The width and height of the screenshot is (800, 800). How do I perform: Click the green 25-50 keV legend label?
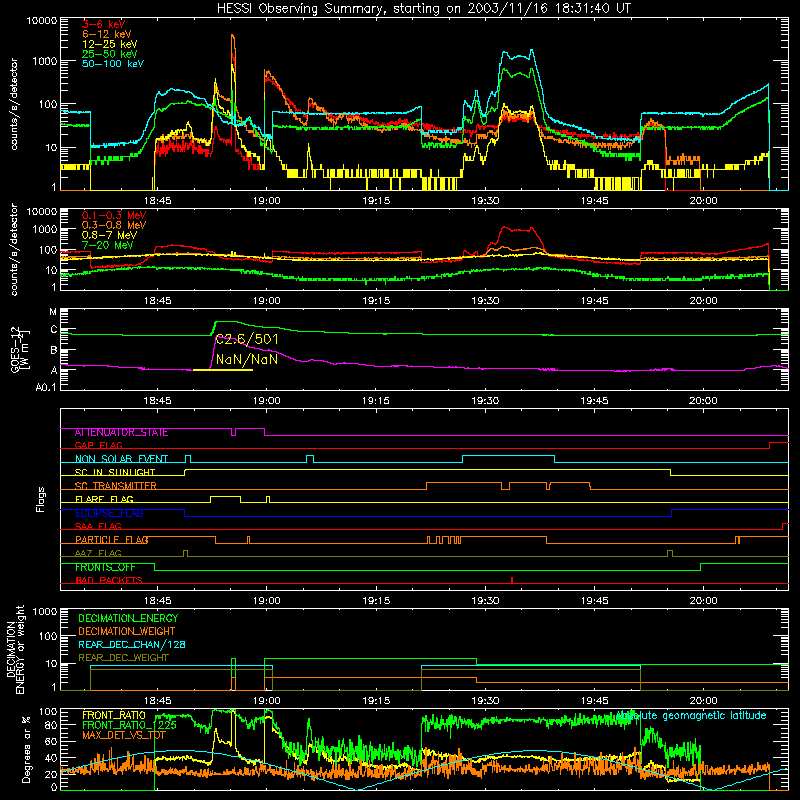[x=110, y=54]
